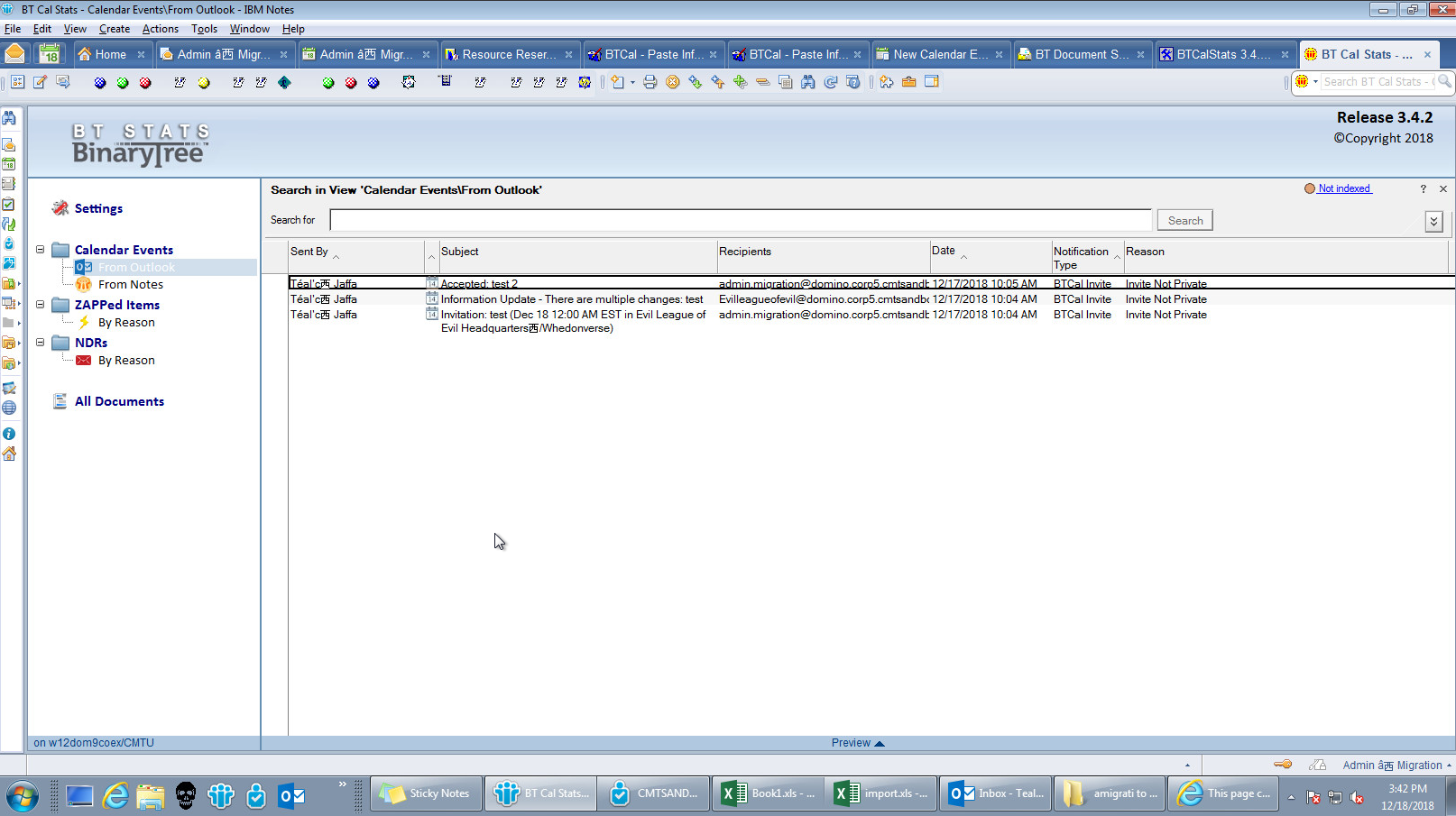The image size is (1456, 816).
Task: Click the From Outlook view icon
Action: point(84,267)
